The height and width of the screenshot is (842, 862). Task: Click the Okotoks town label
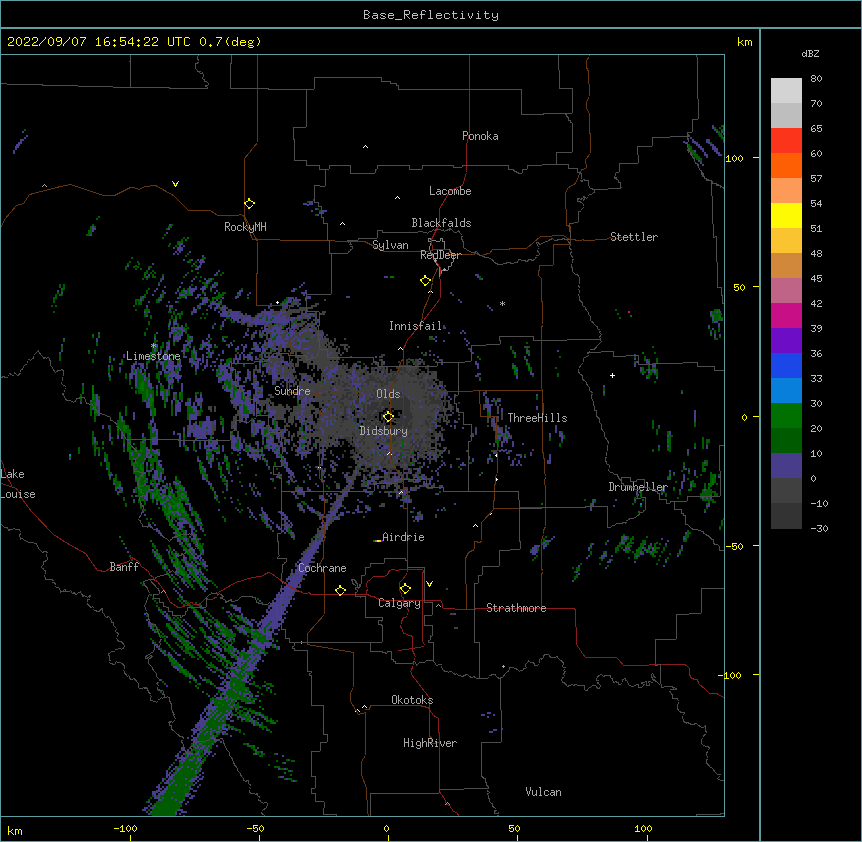412,700
